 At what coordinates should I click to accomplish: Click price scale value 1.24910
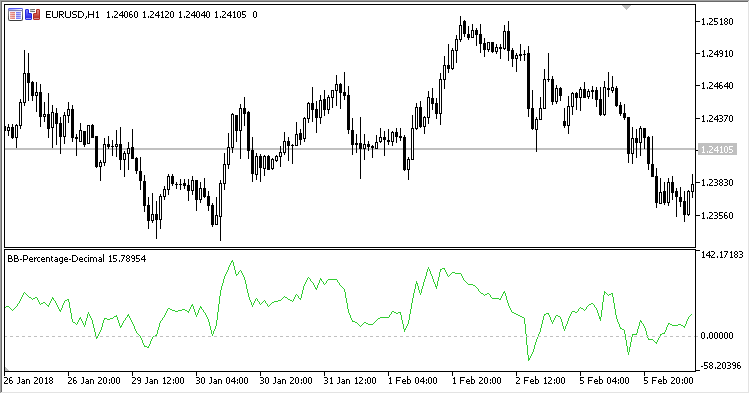pos(717,54)
